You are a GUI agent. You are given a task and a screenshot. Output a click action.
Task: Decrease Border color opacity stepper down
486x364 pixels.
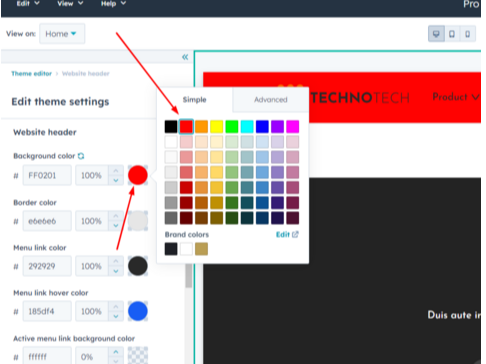pos(116,226)
